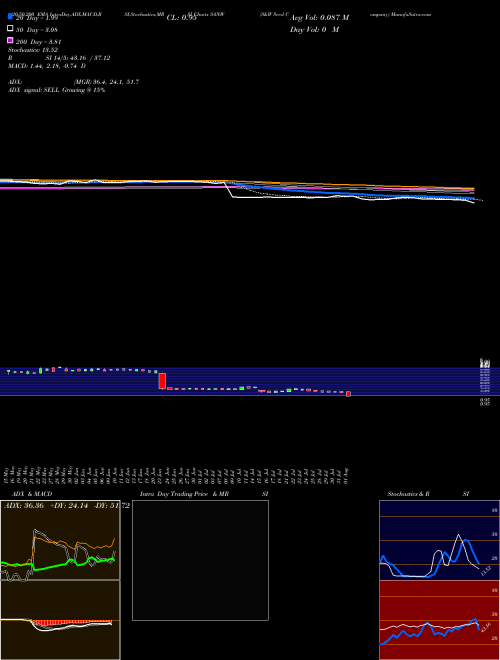Click the 'Avg Vol: 0.087 M' label
The width and height of the screenshot is (500, 660).
click(x=319, y=18)
